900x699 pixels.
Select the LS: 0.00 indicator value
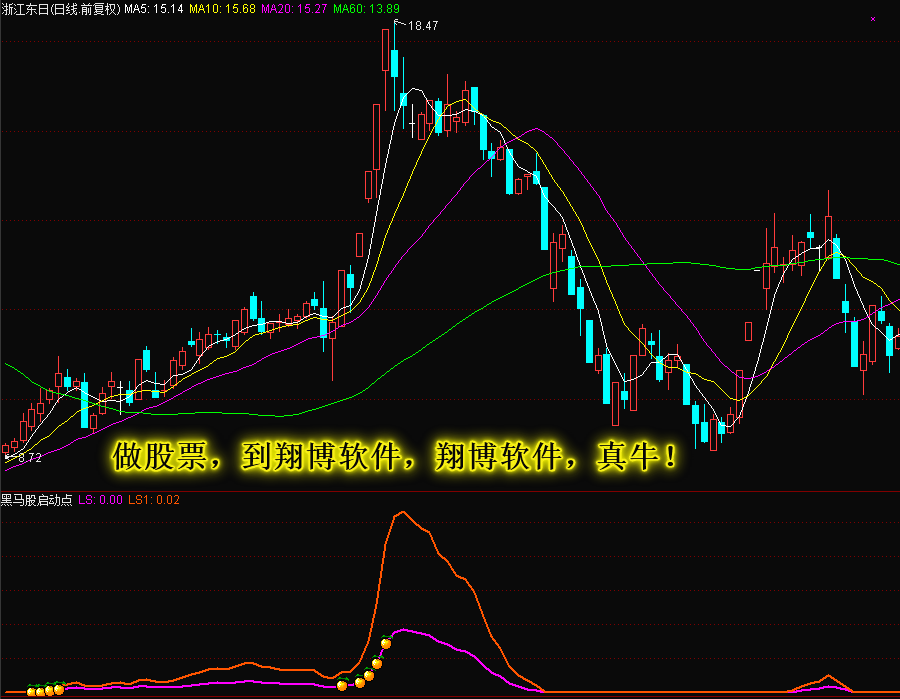click(x=100, y=500)
